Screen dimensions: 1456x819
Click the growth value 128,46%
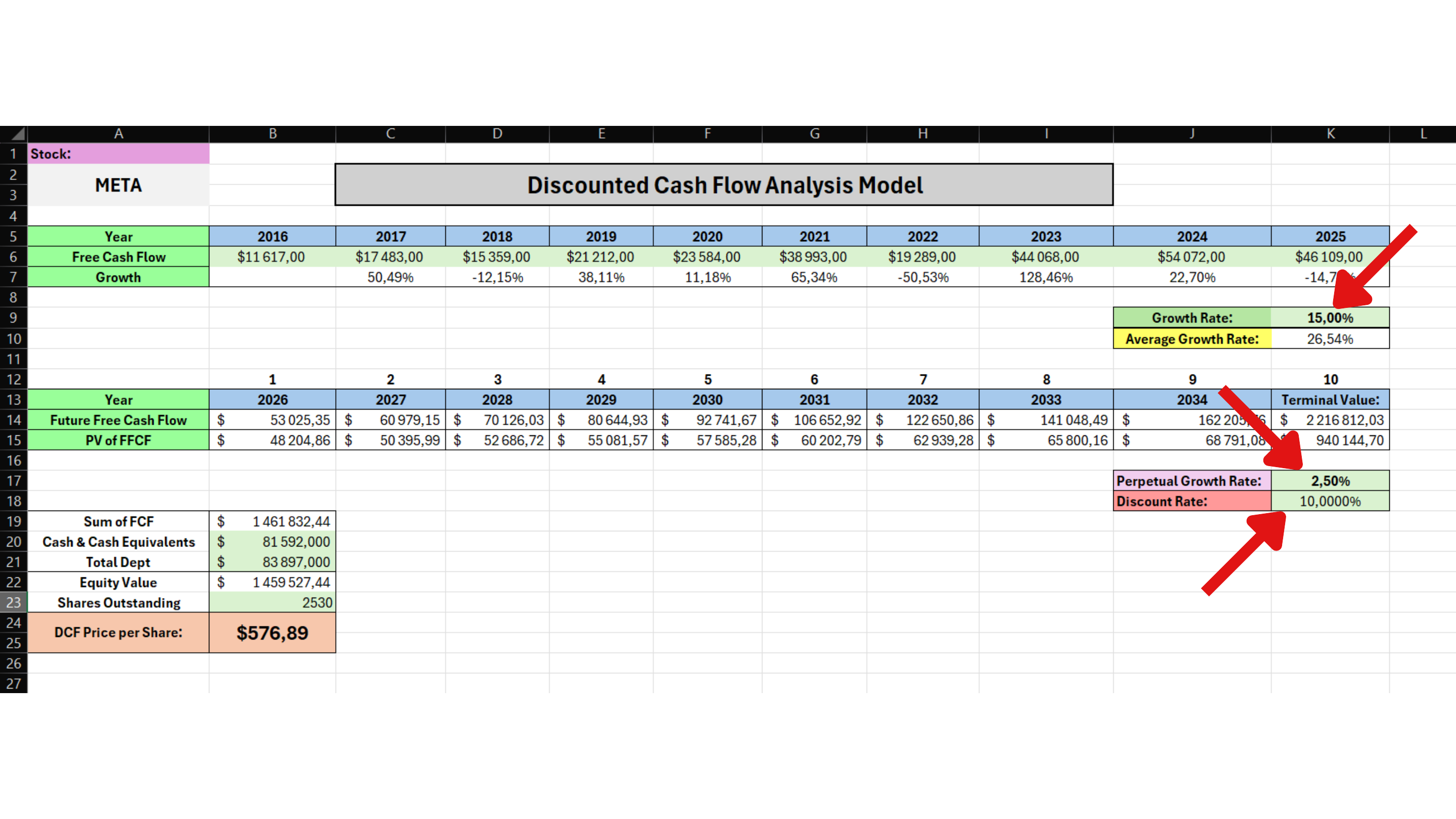tap(1046, 277)
